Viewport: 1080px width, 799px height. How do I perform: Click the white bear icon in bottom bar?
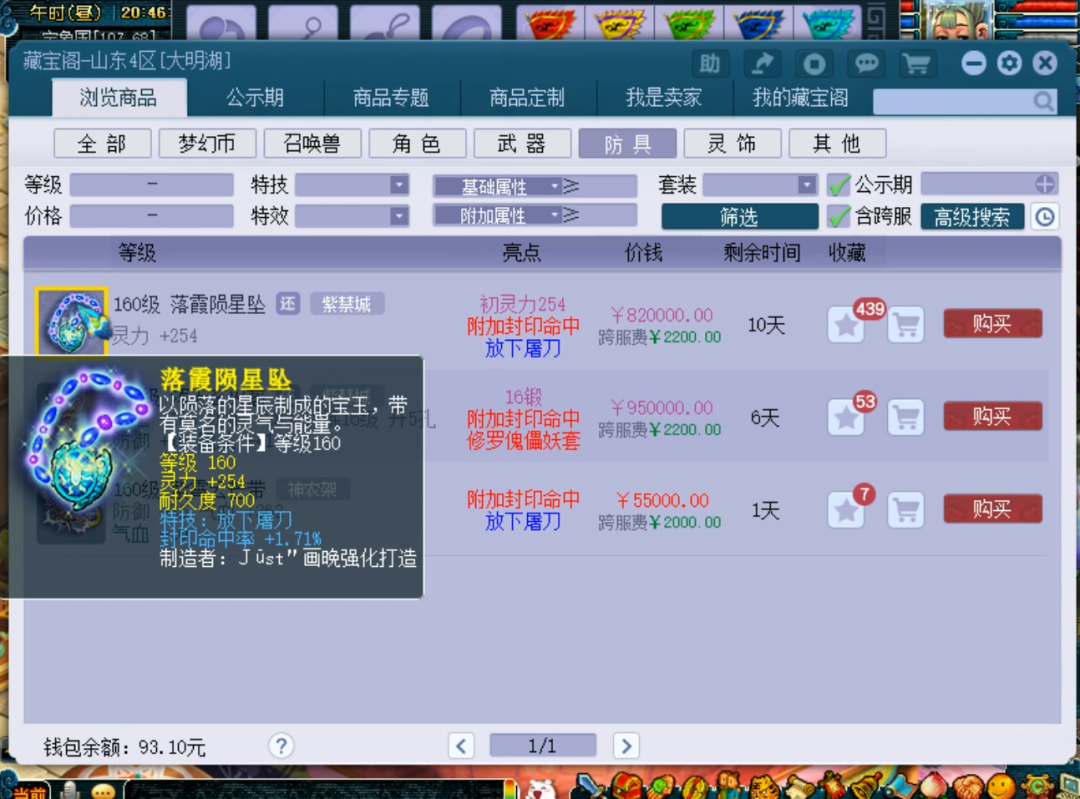542,789
